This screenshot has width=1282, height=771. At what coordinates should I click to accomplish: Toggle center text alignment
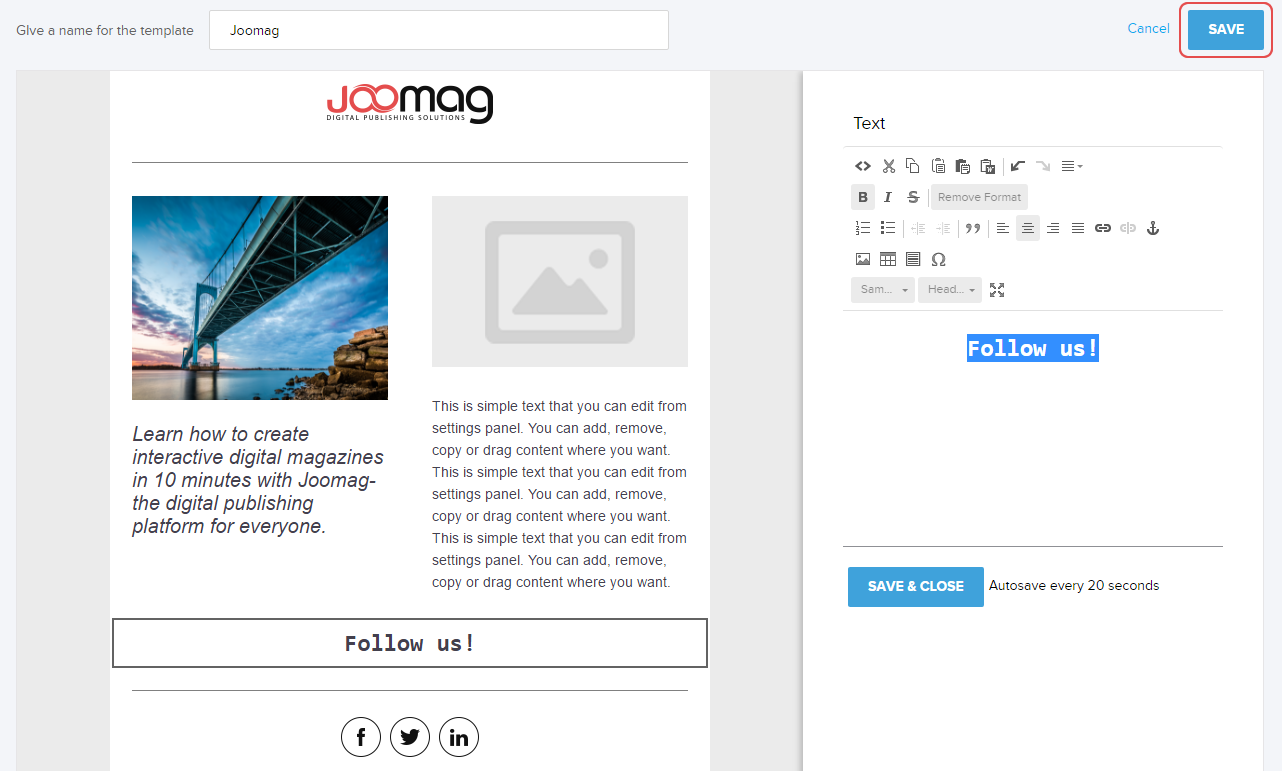tap(1028, 228)
